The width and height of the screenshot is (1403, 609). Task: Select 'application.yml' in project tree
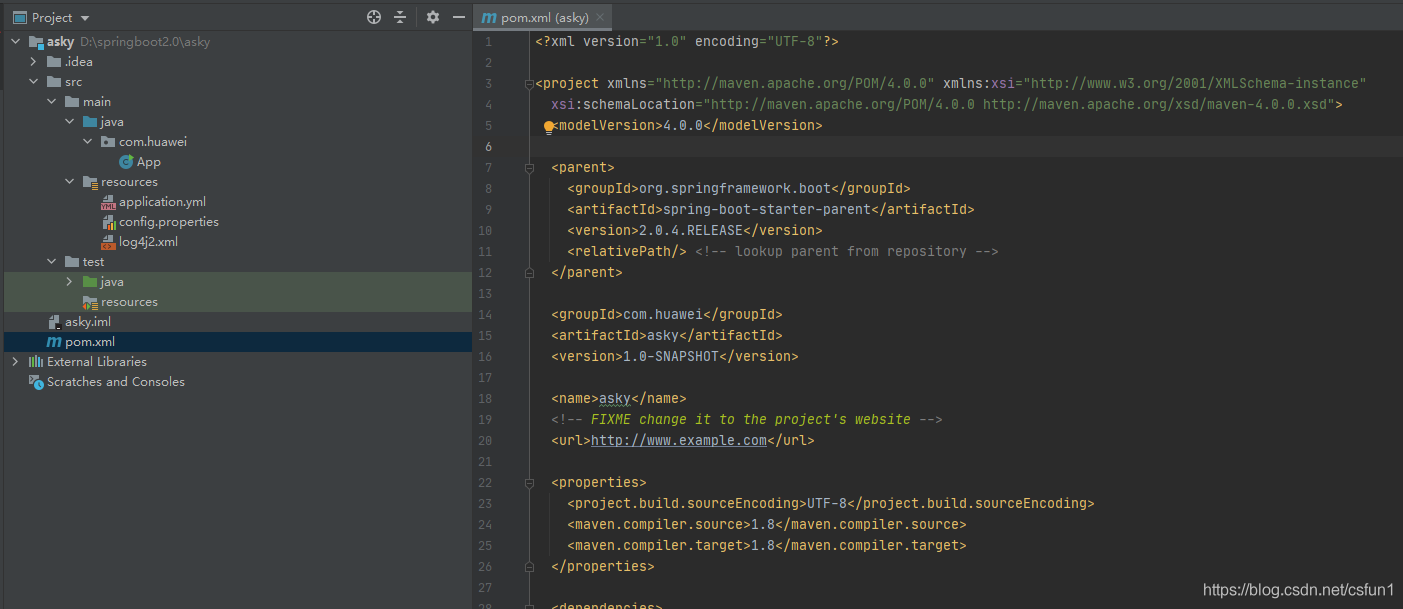point(162,202)
